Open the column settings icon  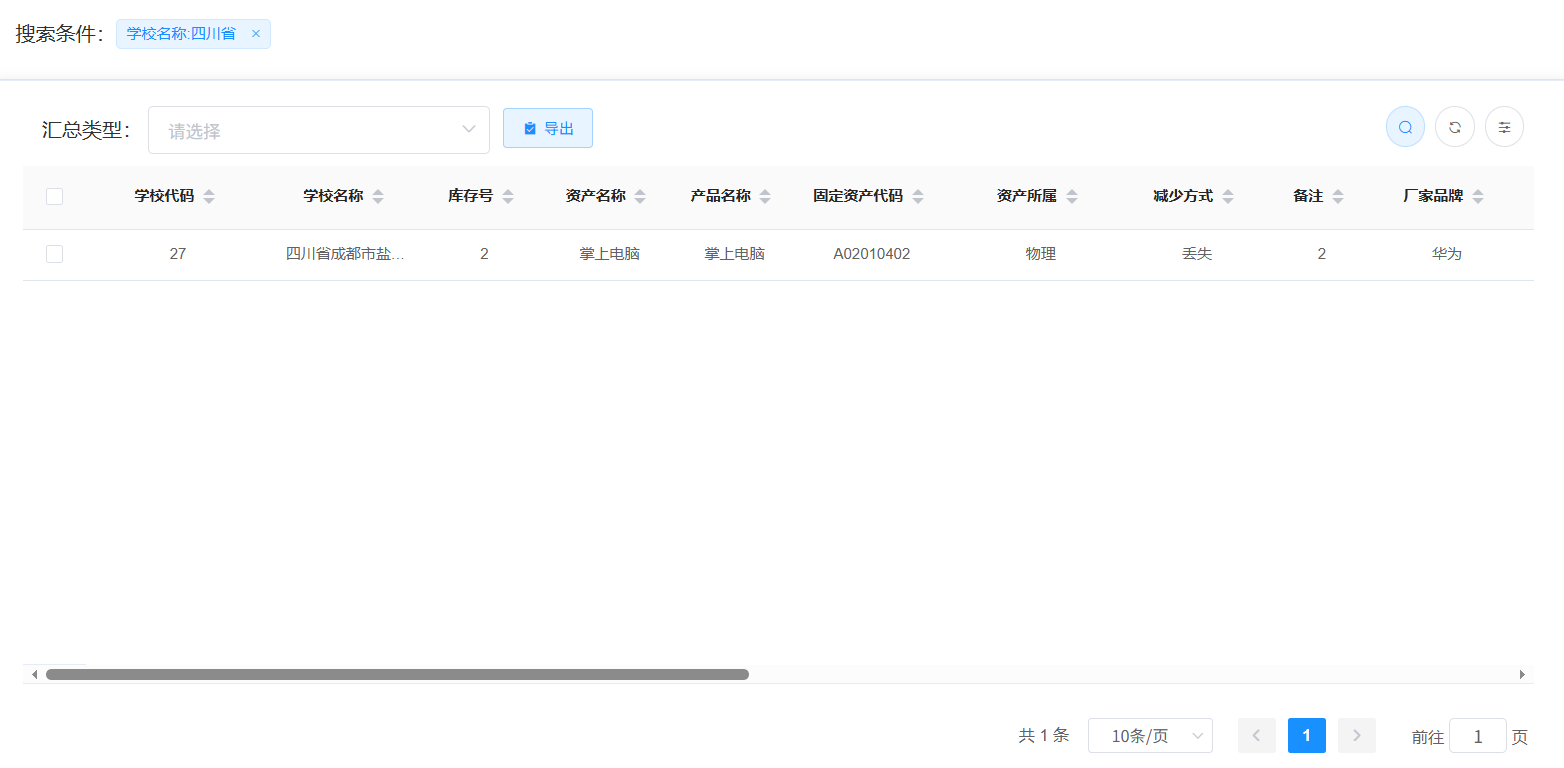coord(1504,127)
